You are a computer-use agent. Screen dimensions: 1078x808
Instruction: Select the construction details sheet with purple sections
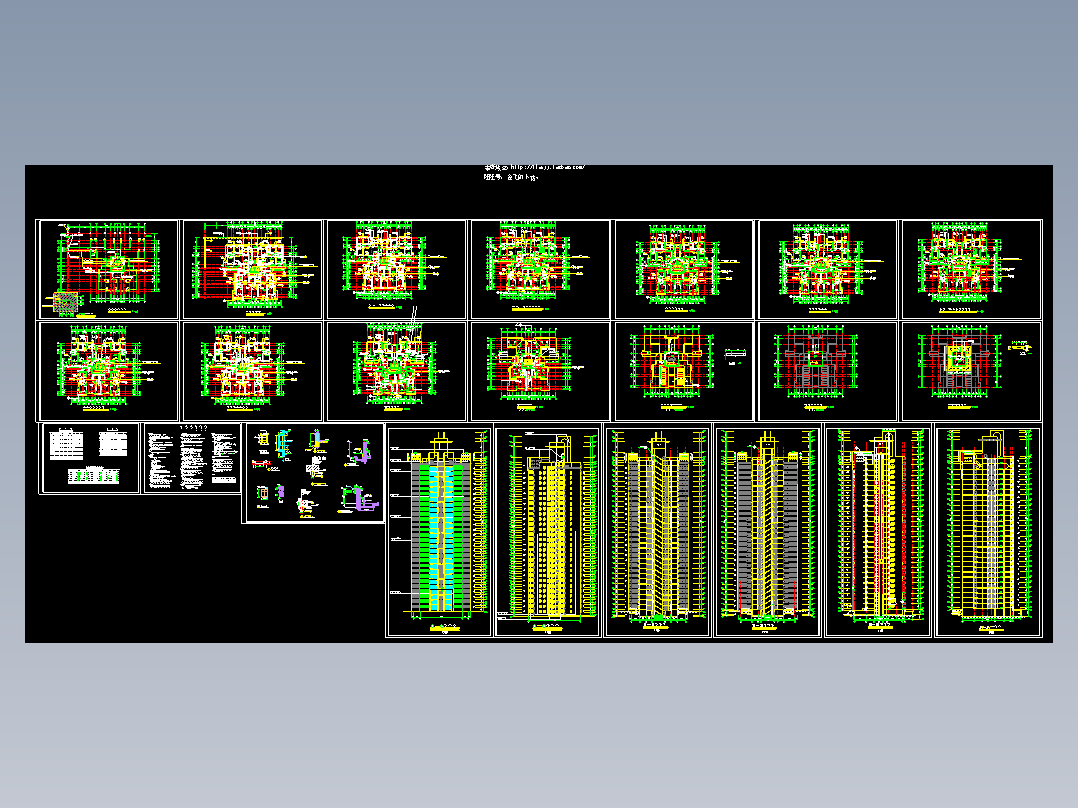coord(314,473)
